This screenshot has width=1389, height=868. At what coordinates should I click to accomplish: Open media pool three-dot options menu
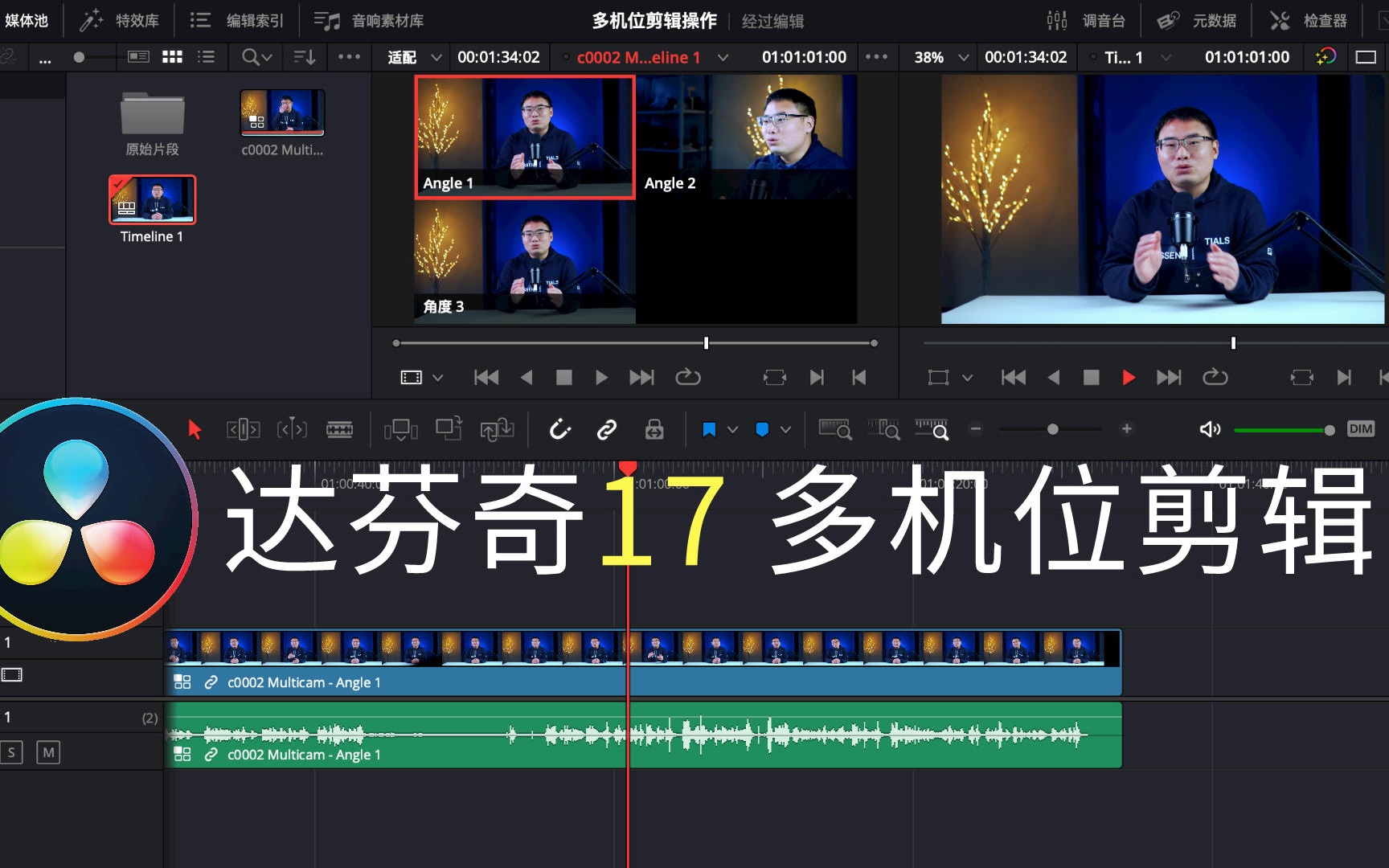[x=349, y=57]
